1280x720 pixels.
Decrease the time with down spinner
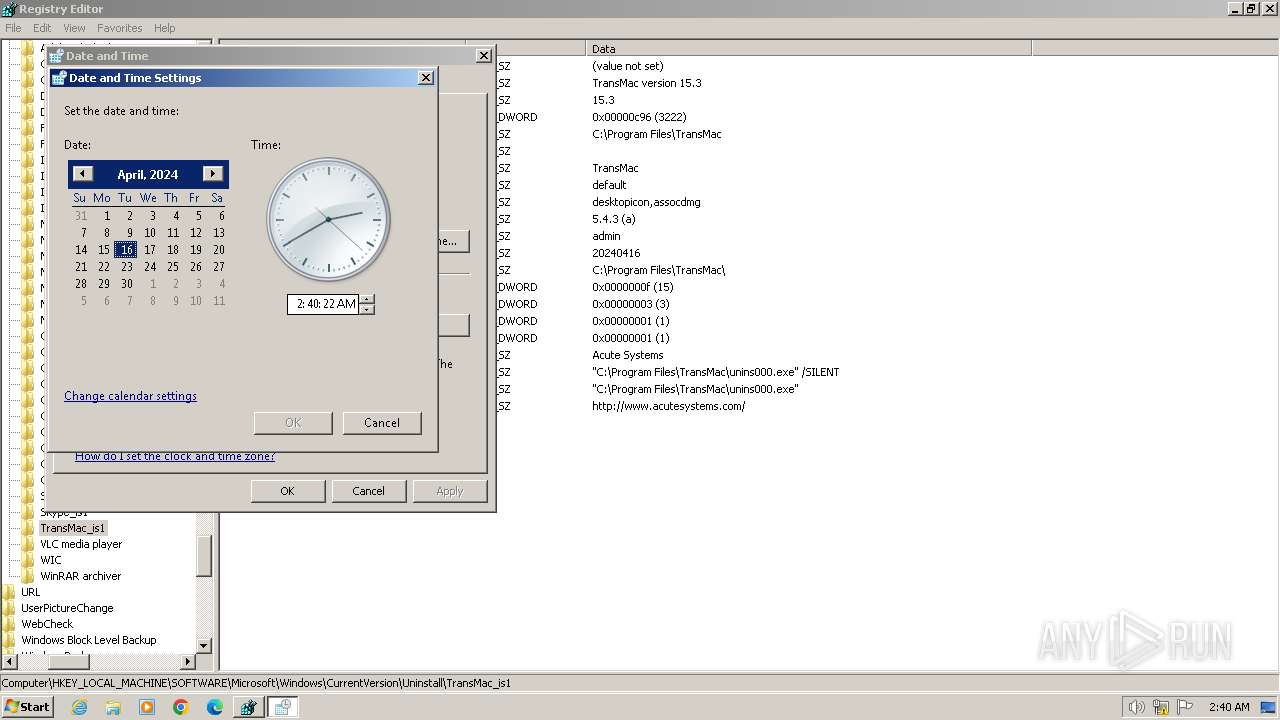pyautogui.click(x=367, y=309)
